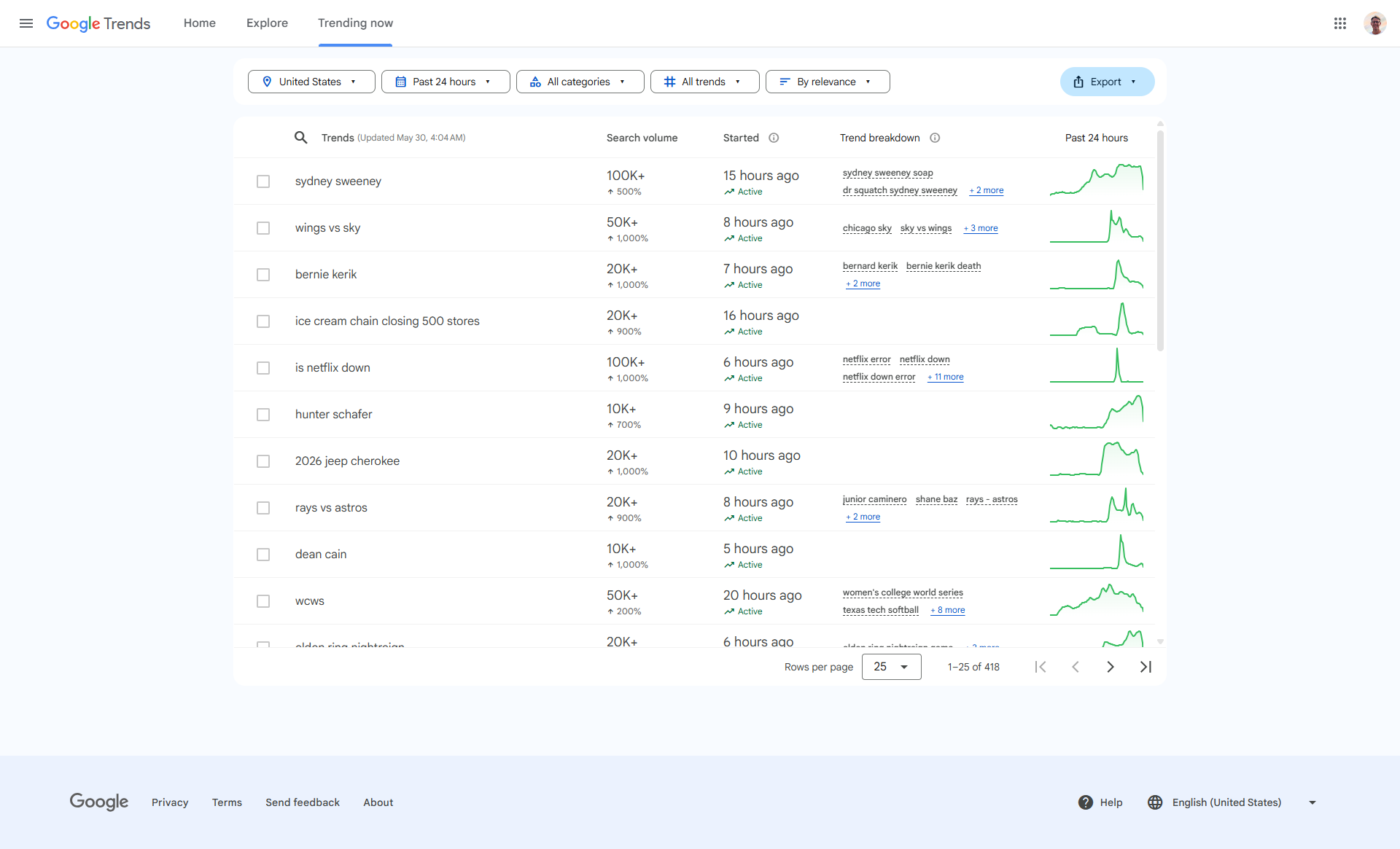Image resolution: width=1400 pixels, height=849 pixels.
Task: Open the United States location dropdown
Action: (x=311, y=82)
